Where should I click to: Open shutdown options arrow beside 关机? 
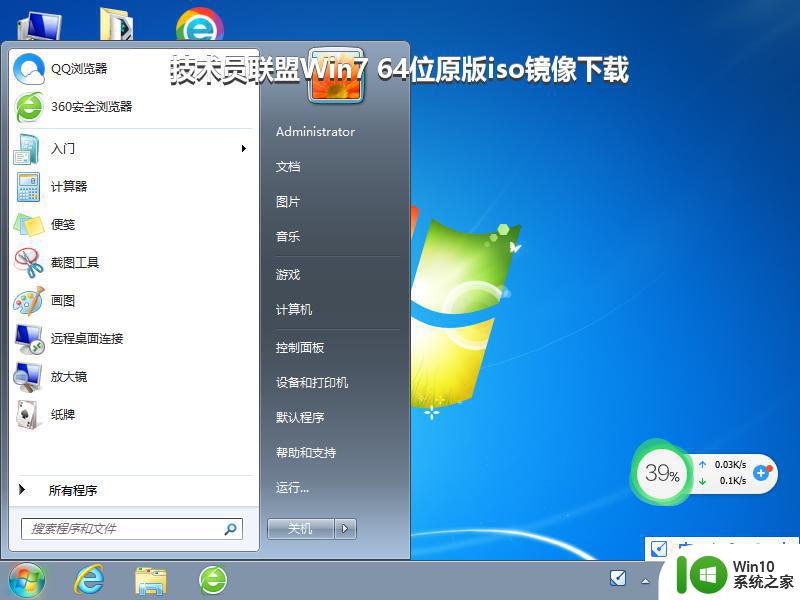[x=346, y=529]
